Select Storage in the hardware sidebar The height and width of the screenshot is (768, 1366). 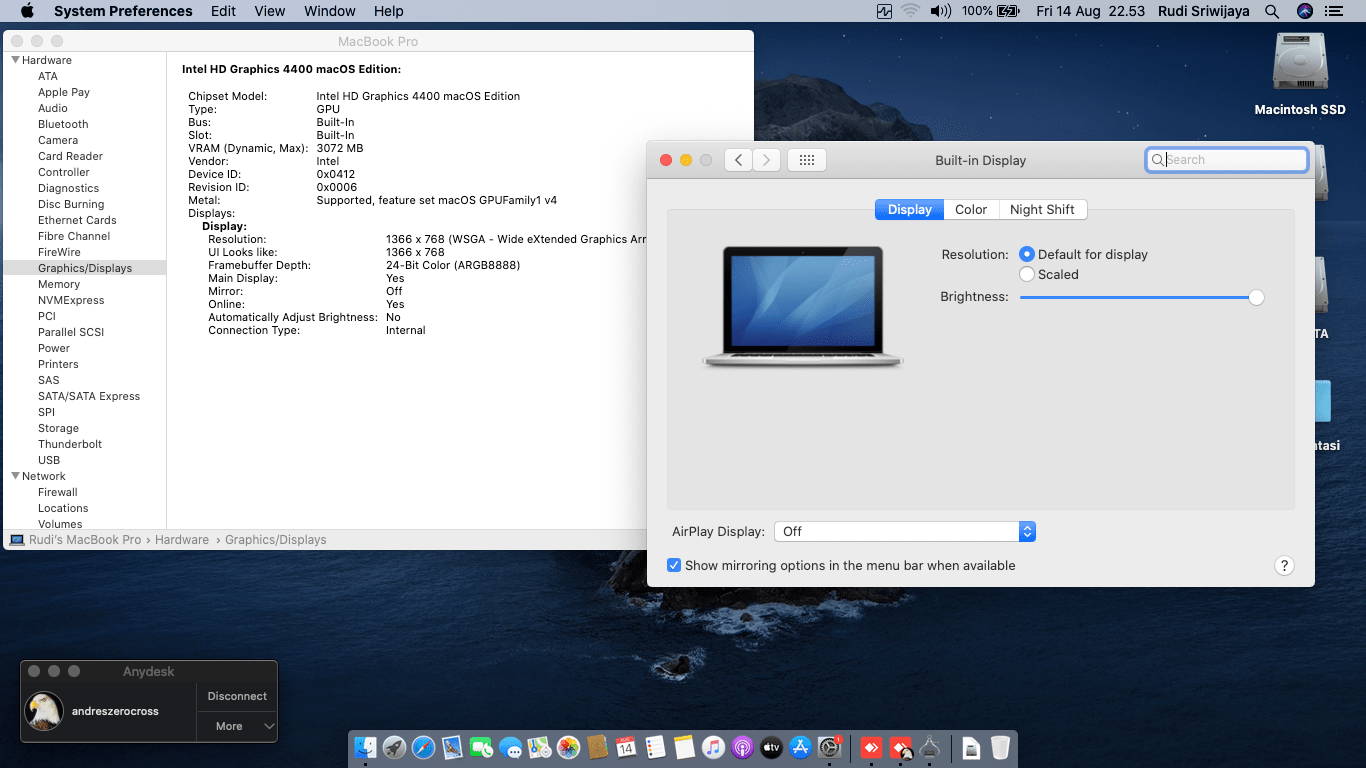(58, 428)
